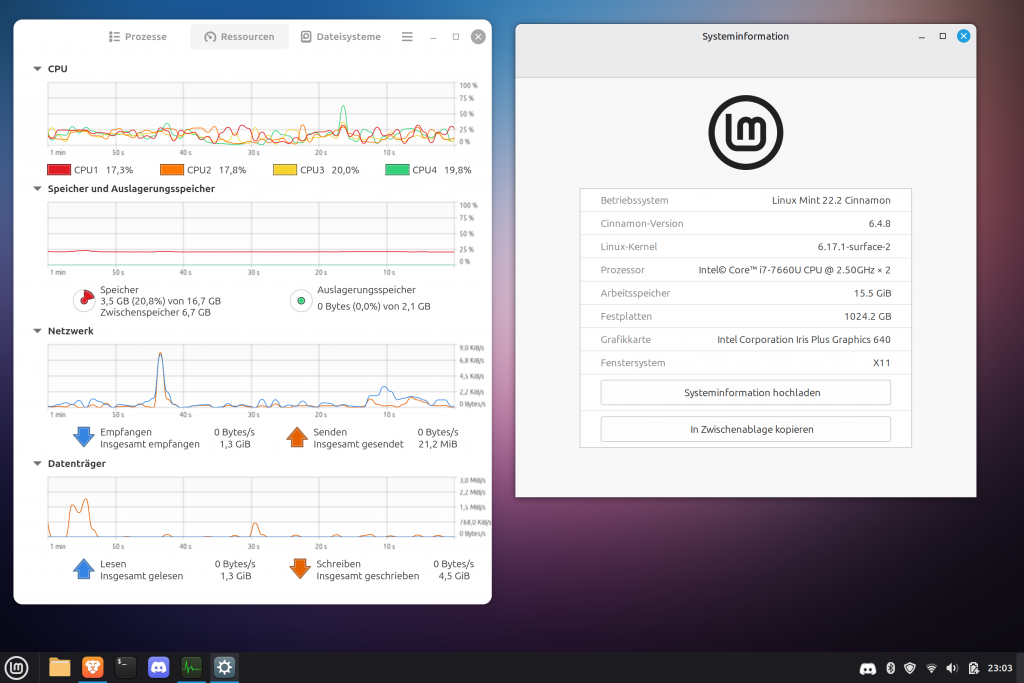
Task: Switch to the Dateisysteme tab
Action: click(x=340, y=37)
